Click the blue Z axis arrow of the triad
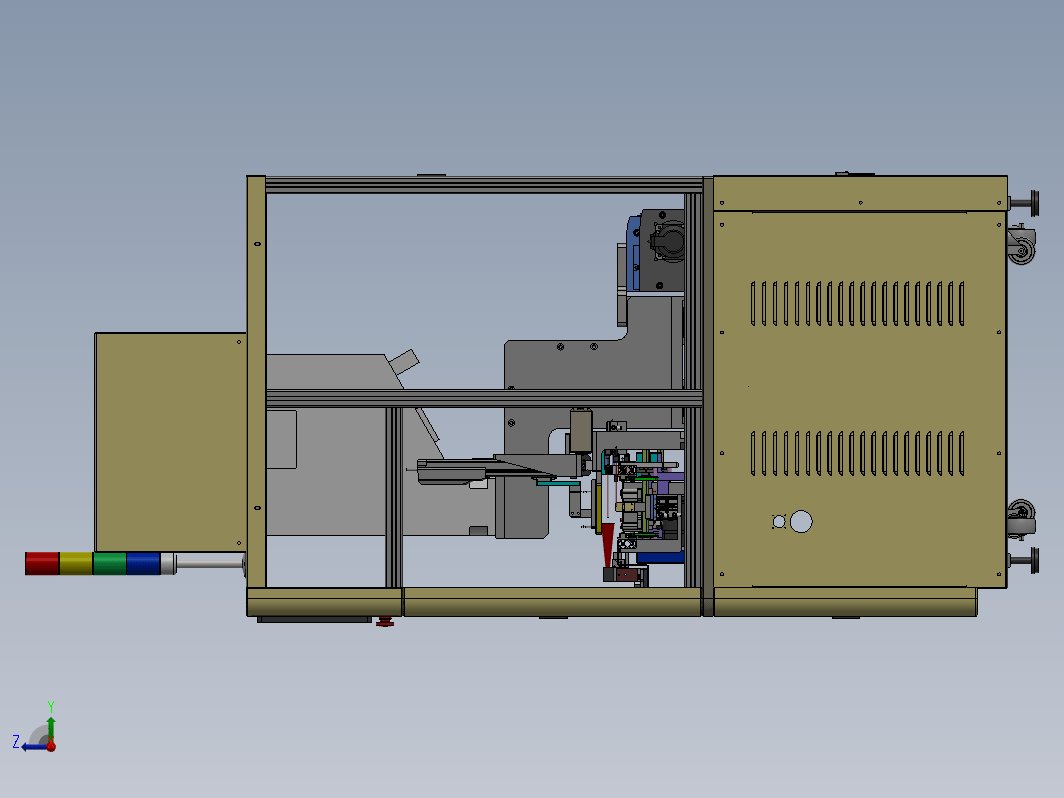The width and height of the screenshot is (1064, 798). point(33,747)
